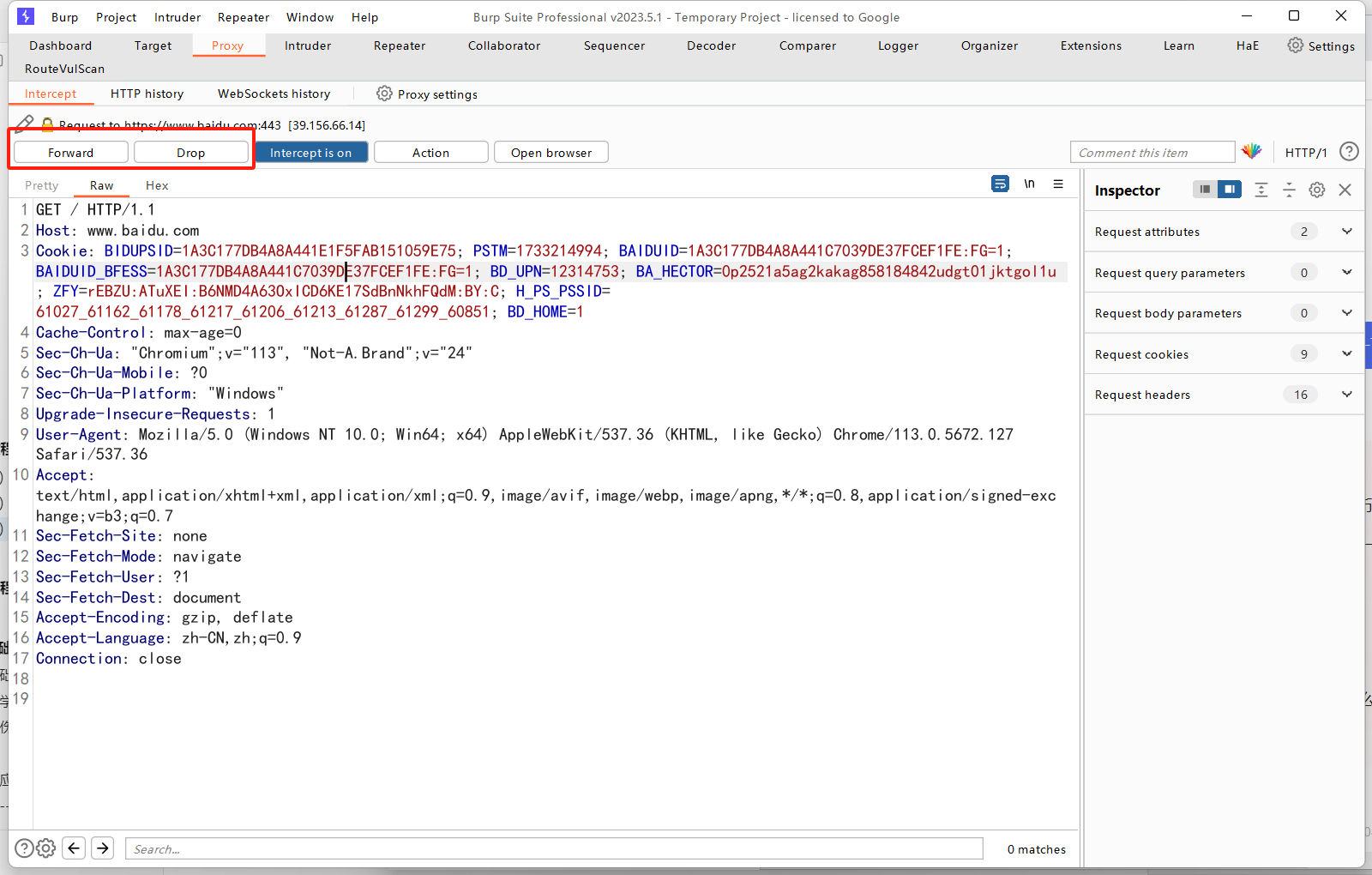The width and height of the screenshot is (1372, 875).
Task: Go to previous search match arrow
Action: coord(75,848)
